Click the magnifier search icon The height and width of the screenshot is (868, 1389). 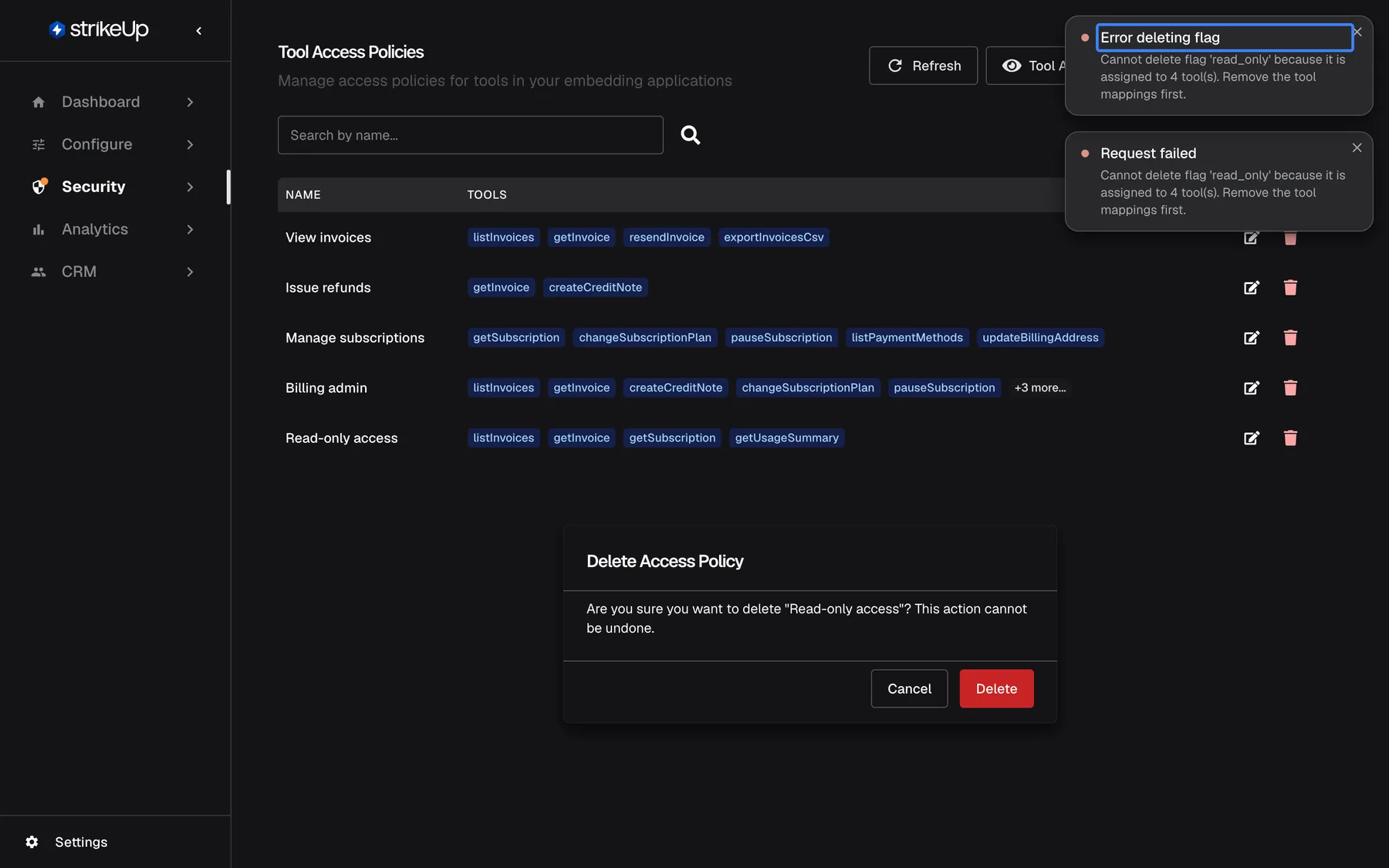(691, 135)
